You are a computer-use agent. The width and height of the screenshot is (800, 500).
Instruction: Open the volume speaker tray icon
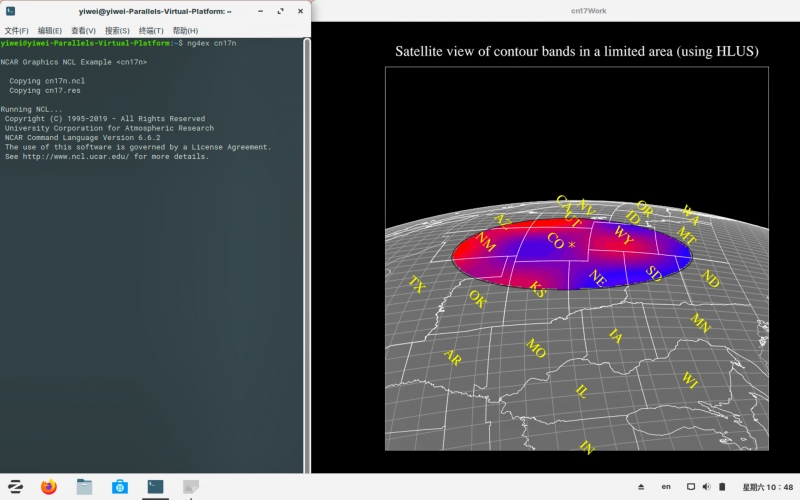707,487
